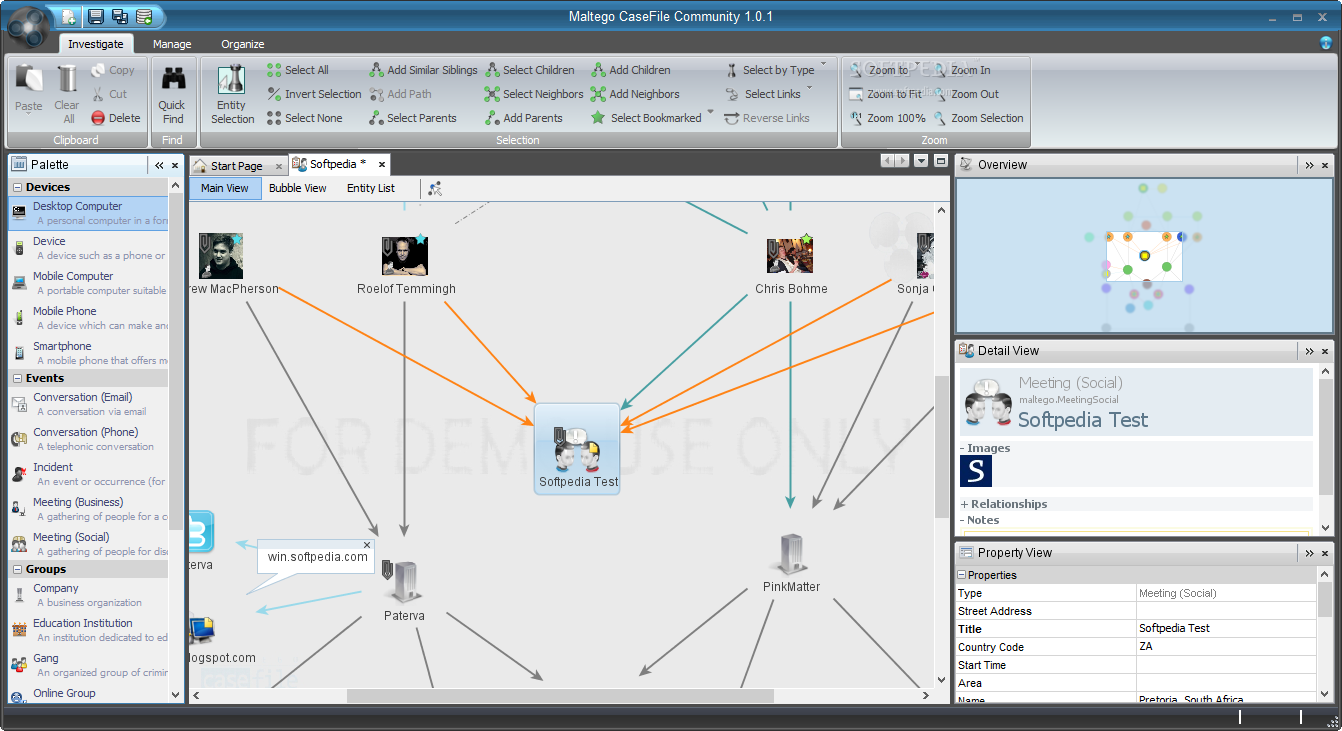Screen dimensions: 1342x731
Task: Click Zoom to Fit
Action: point(885,94)
